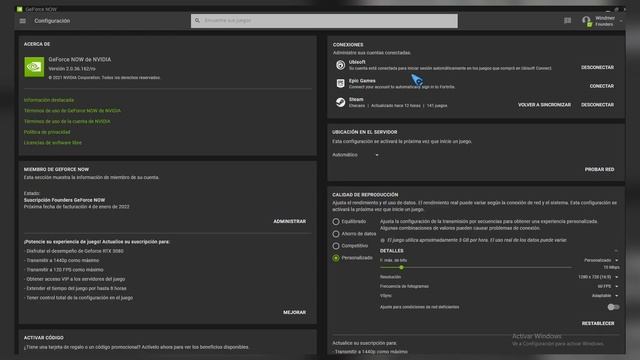This screenshot has width=640, height=360.
Task: Click the Mejorar upgrade button
Action: pyautogui.click(x=294, y=312)
